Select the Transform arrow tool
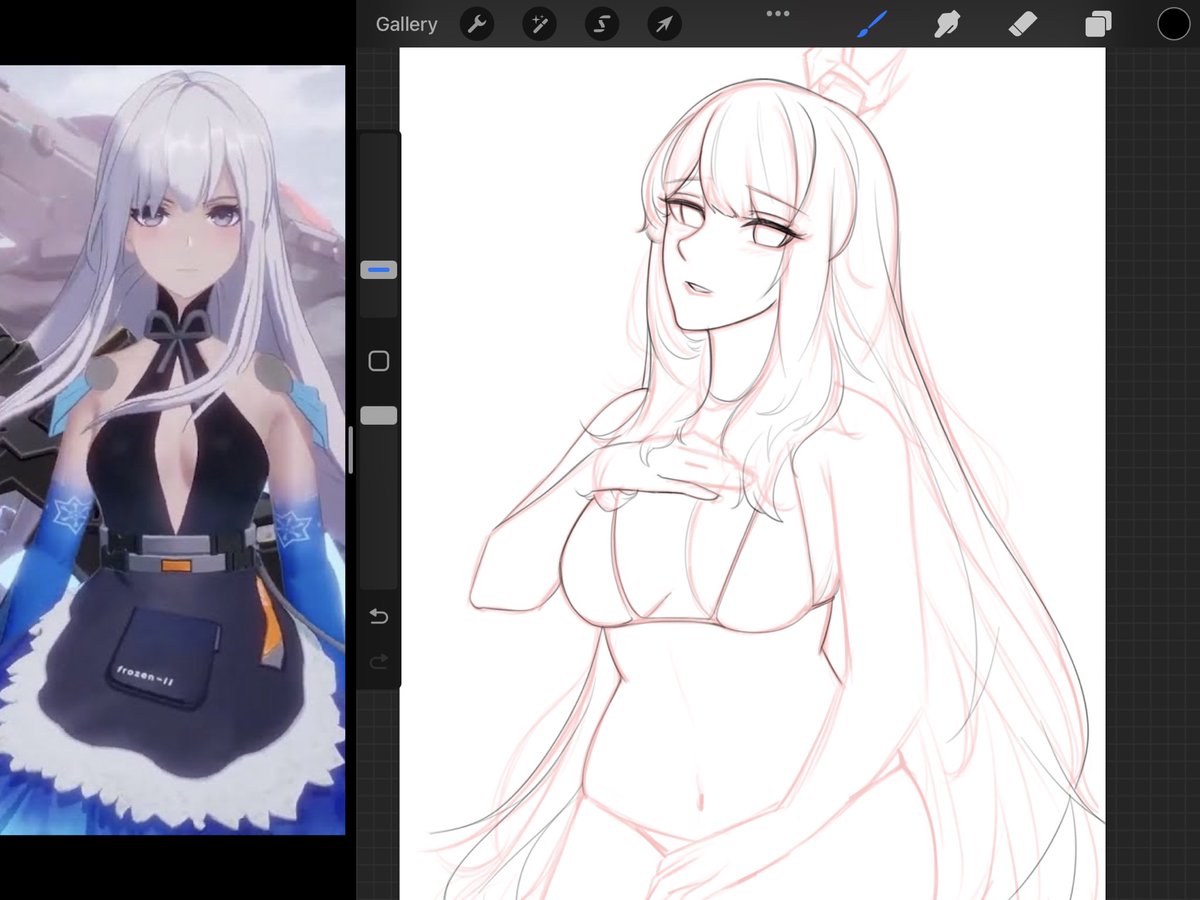 (x=664, y=24)
